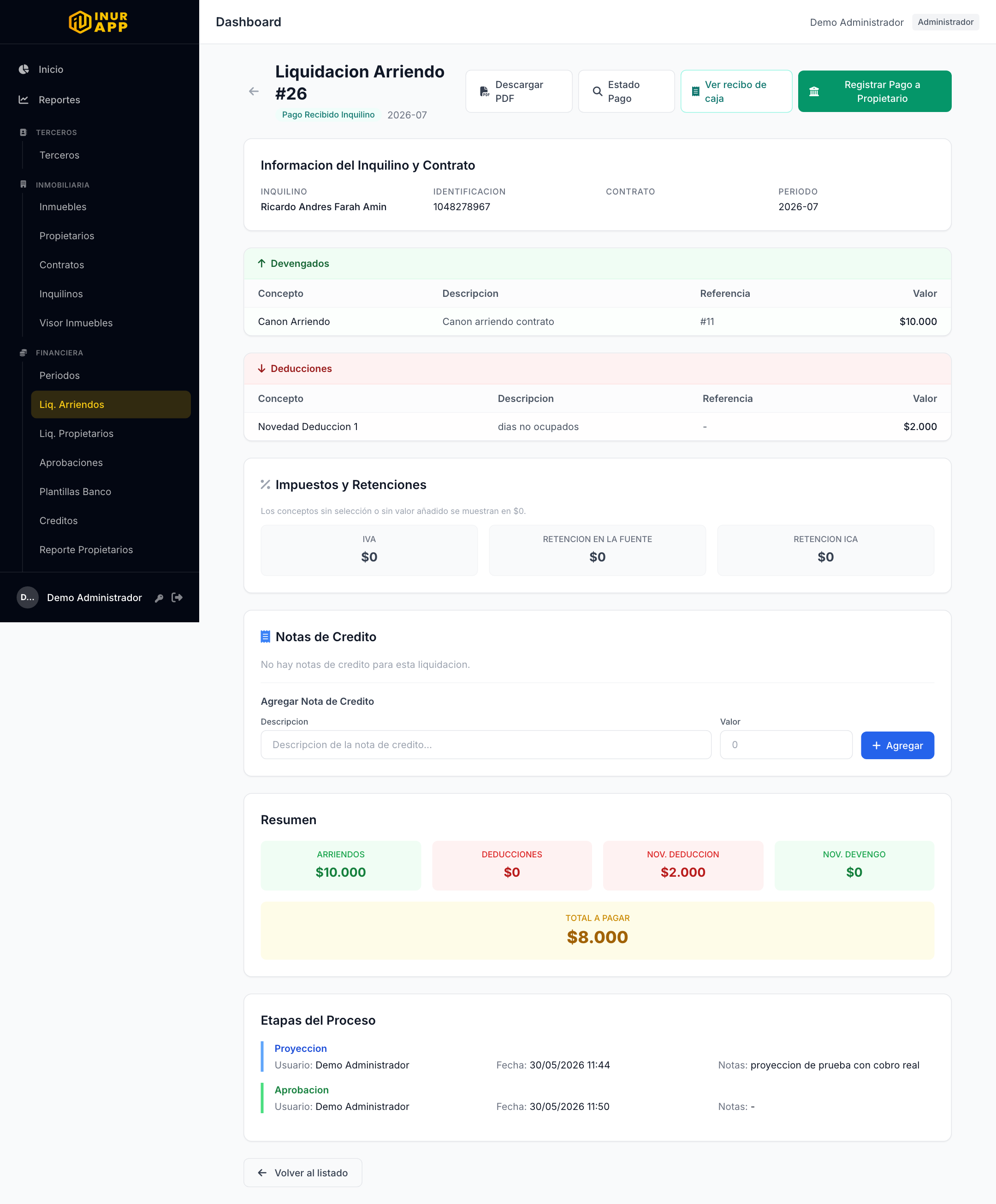Go to Inquilinos page

point(111,294)
